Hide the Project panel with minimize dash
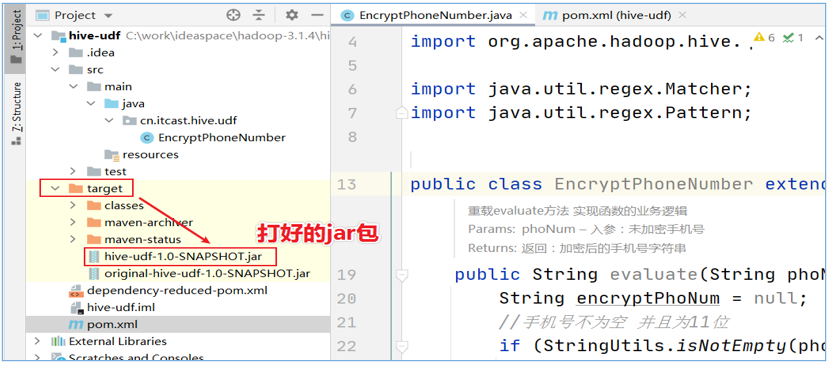833x367 pixels. coord(317,15)
